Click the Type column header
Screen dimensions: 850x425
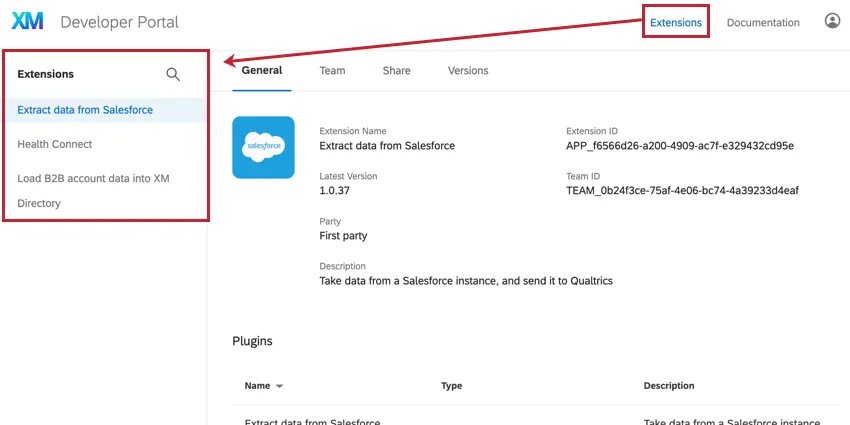451,385
